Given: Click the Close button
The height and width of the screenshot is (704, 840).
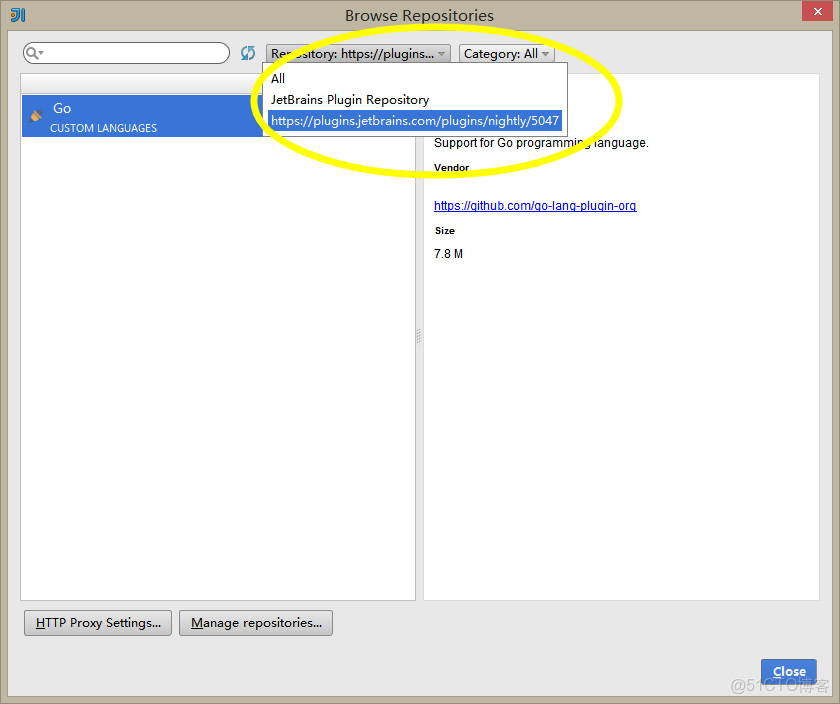Looking at the screenshot, I should [789, 671].
